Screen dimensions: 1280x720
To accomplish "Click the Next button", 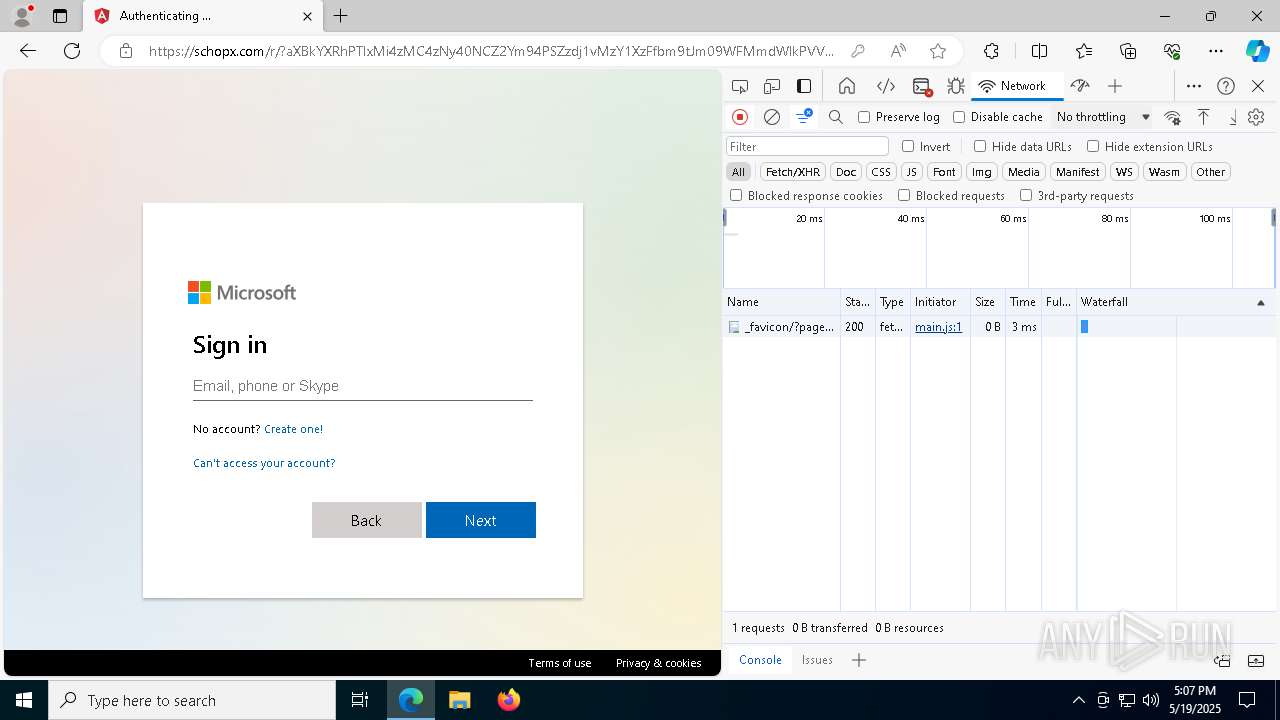I will (x=481, y=520).
